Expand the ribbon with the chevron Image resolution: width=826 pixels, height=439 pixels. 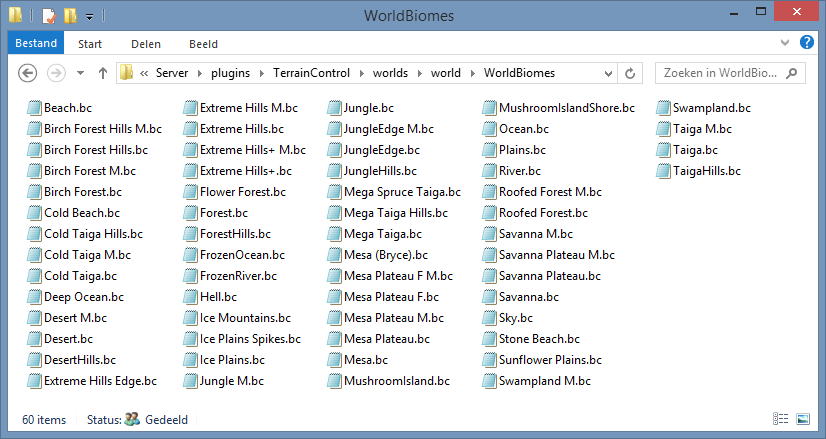(x=785, y=42)
